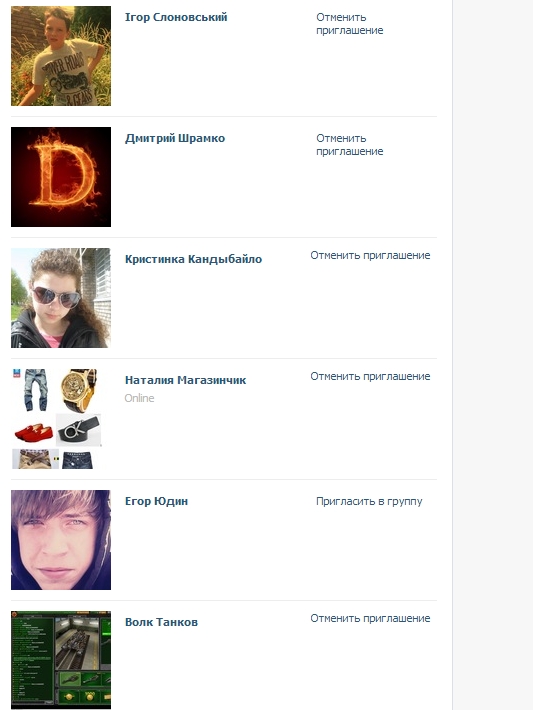Click the Online status under Наталия Магазинчик

tap(139, 398)
